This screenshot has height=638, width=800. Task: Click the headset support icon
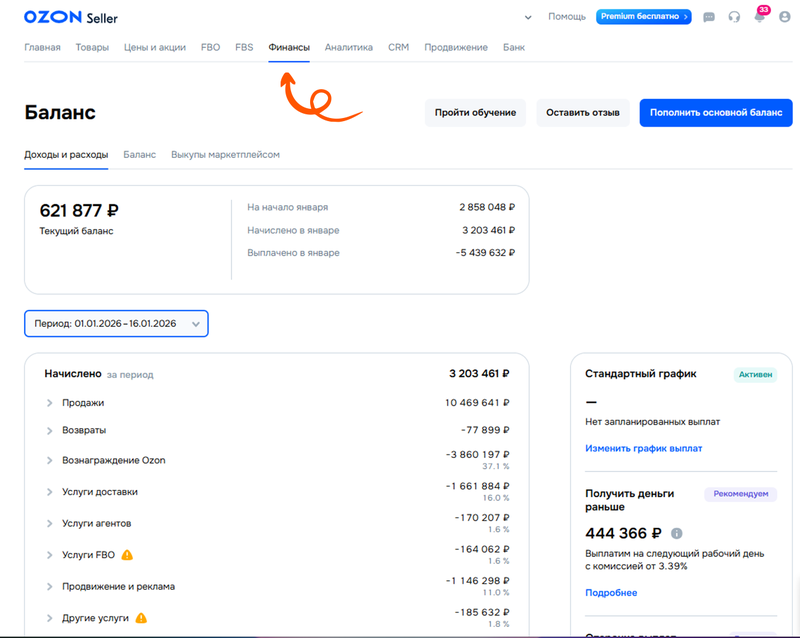point(734,17)
